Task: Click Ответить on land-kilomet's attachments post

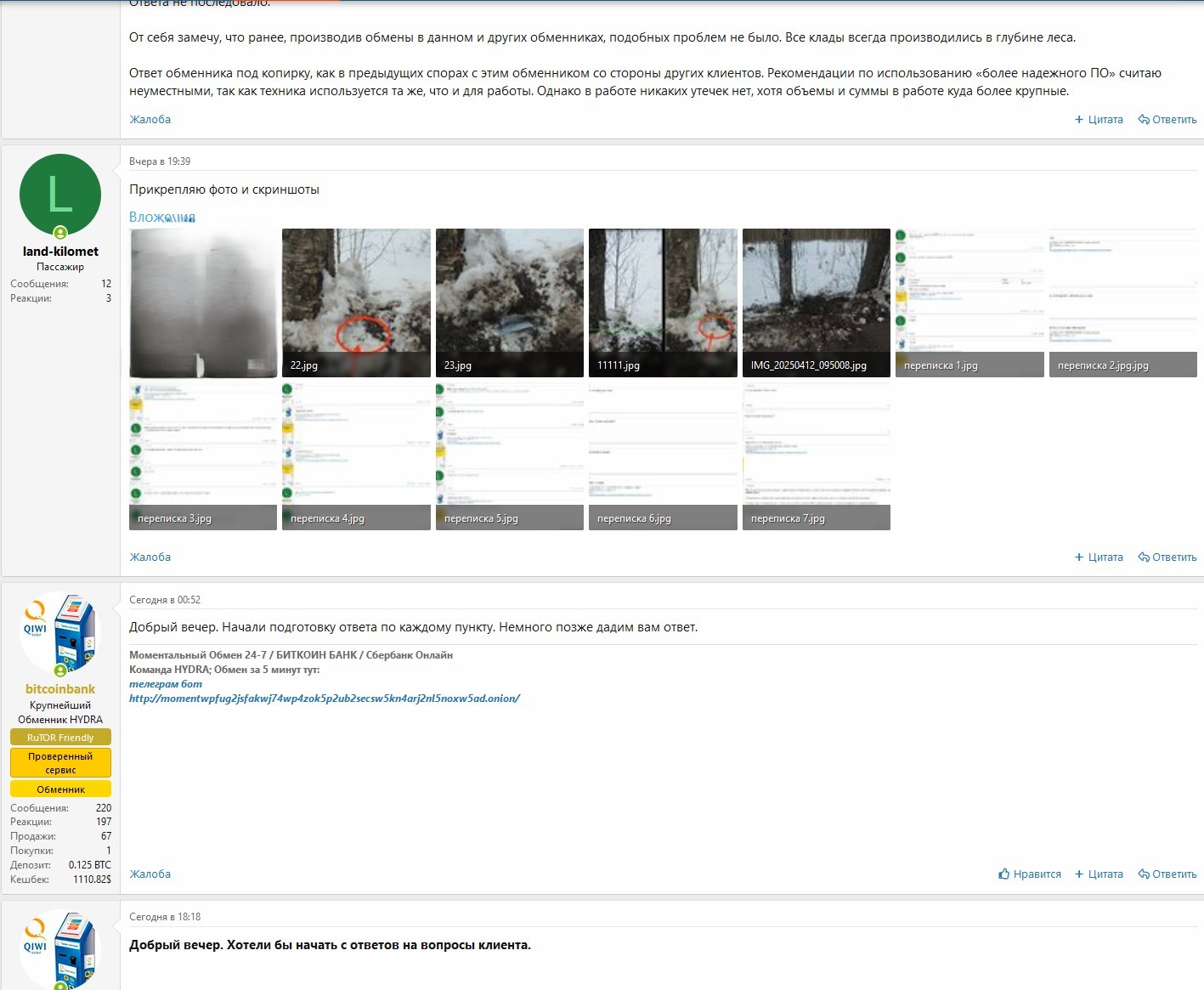Action: coord(1167,557)
